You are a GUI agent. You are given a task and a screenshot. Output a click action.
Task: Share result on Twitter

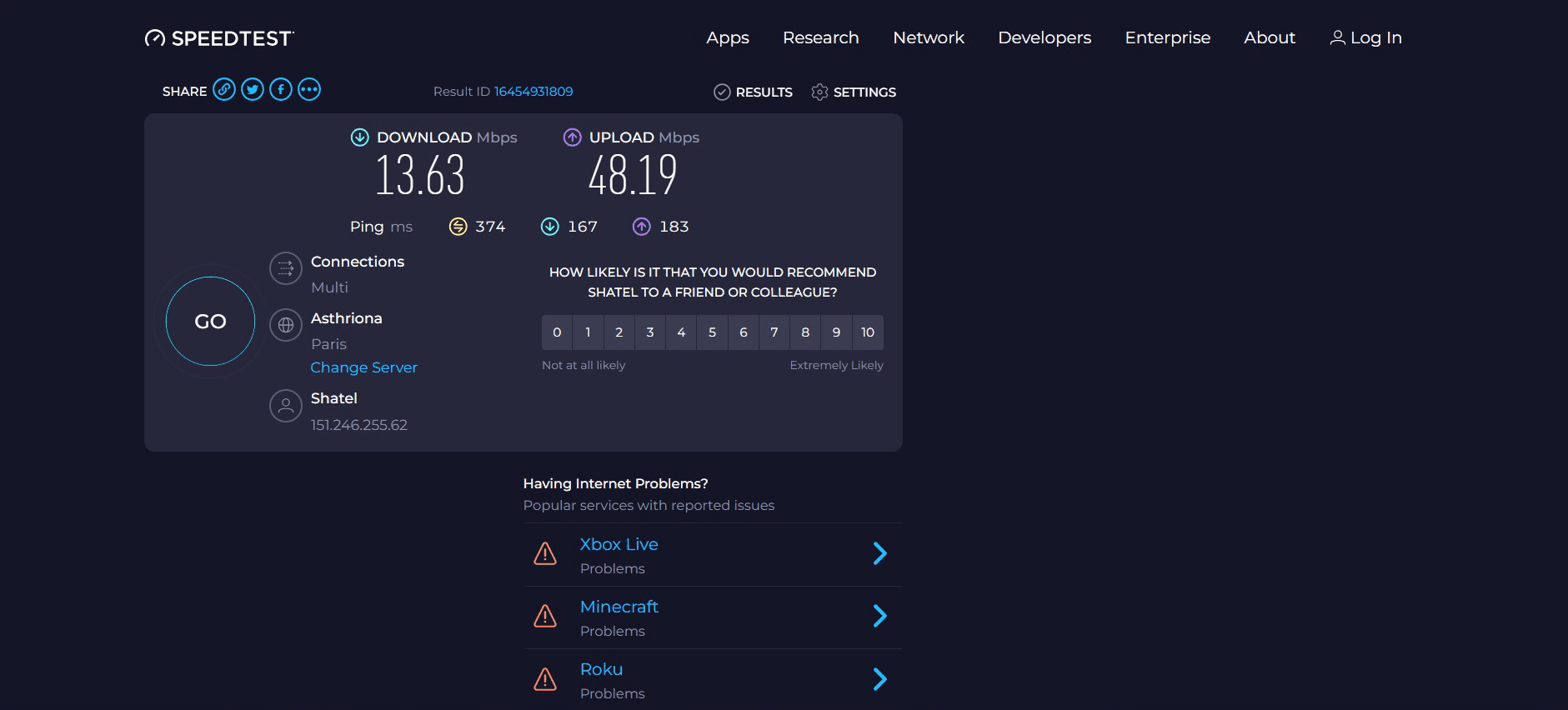253,89
